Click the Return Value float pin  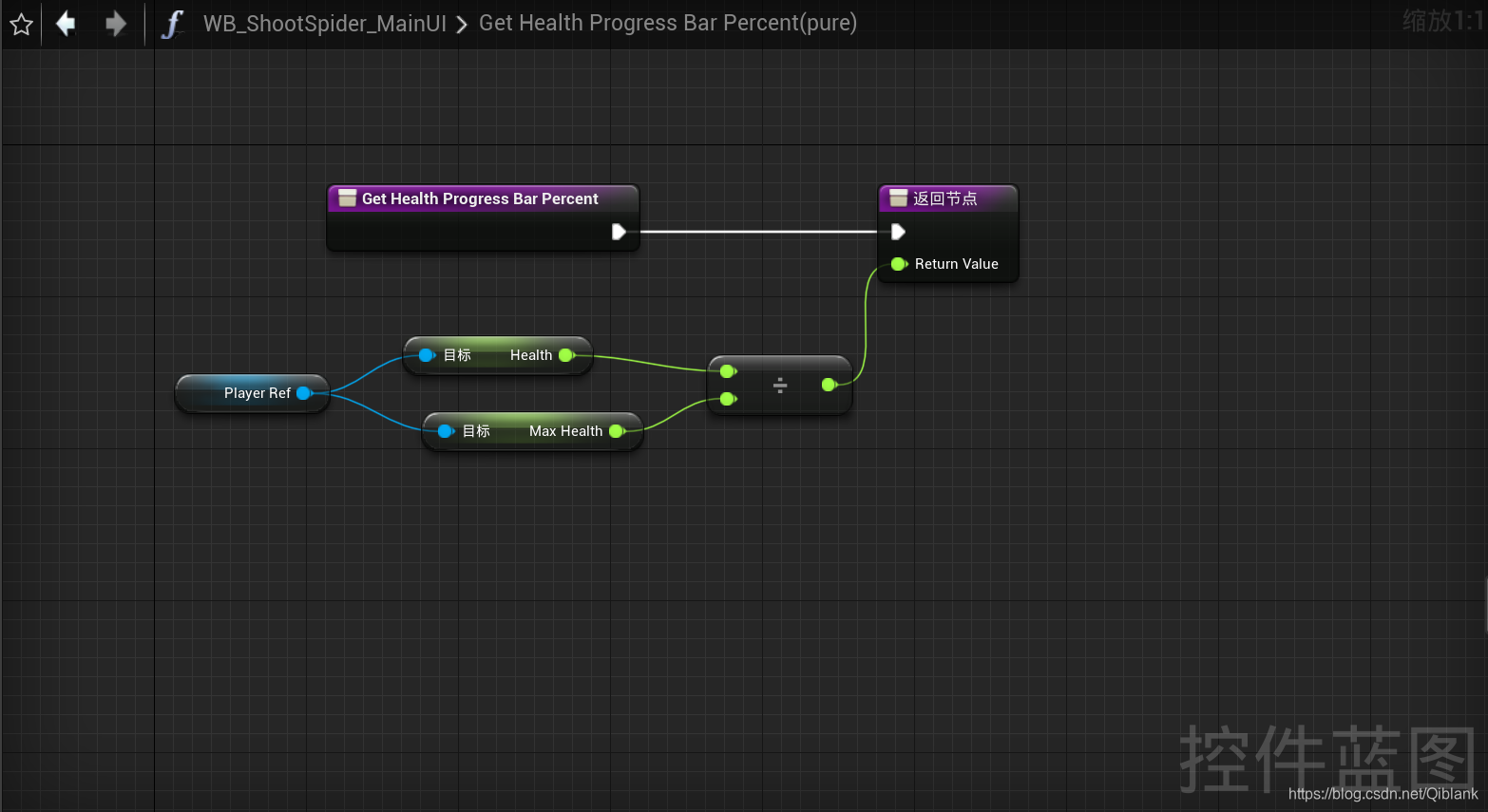click(899, 264)
